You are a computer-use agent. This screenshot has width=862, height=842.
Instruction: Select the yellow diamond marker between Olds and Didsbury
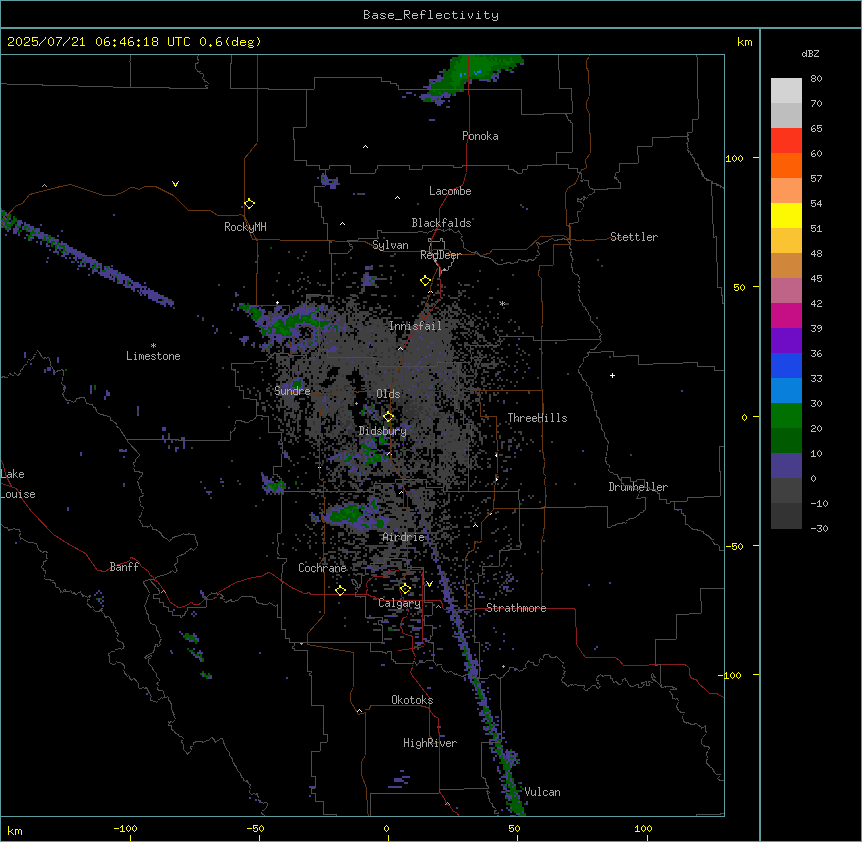(x=389, y=417)
